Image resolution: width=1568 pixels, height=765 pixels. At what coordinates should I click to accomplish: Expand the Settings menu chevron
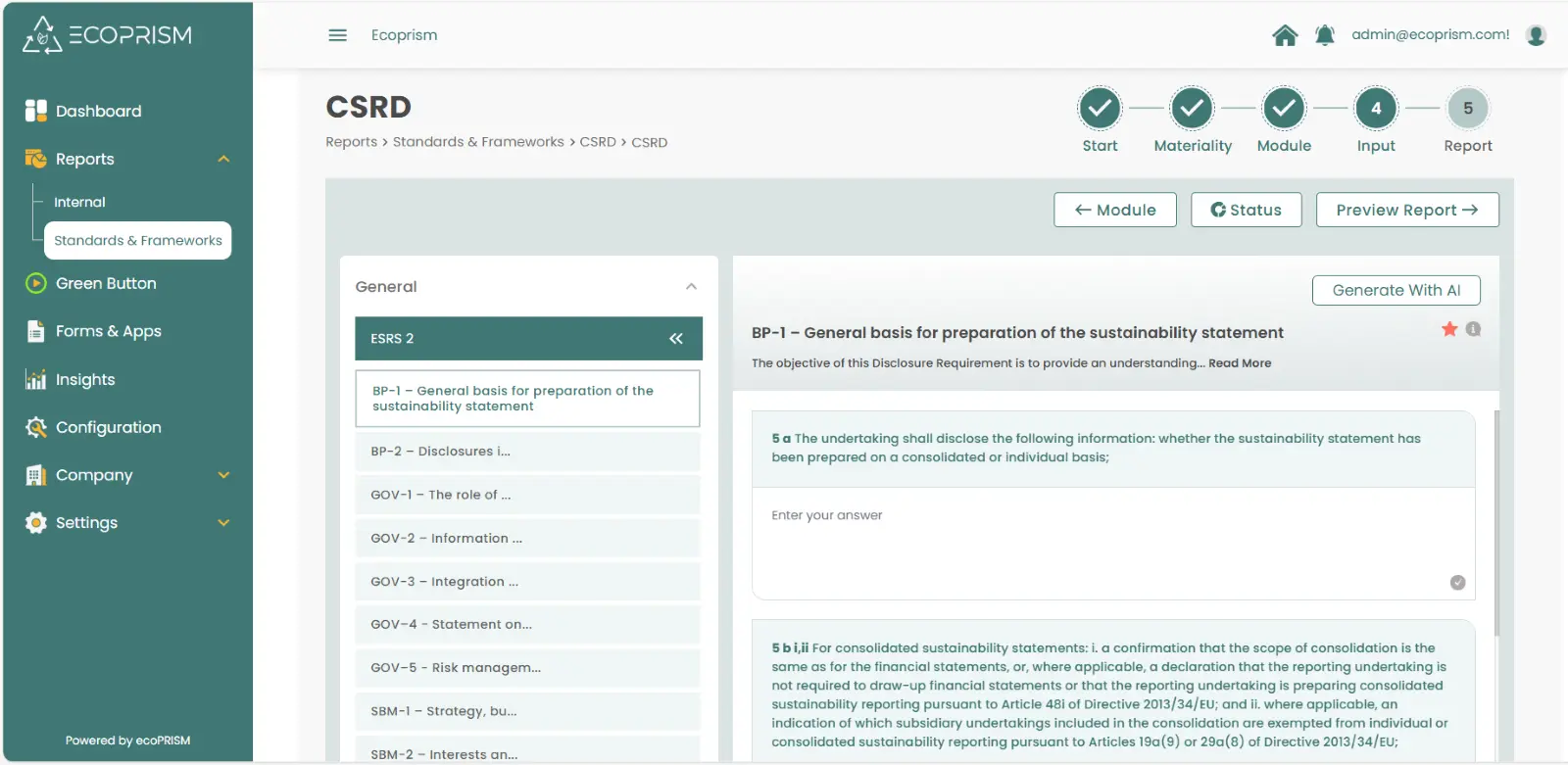223,523
